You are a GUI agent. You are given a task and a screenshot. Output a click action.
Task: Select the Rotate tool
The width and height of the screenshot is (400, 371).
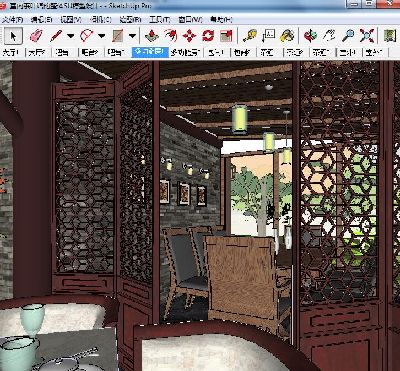(x=208, y=36)
